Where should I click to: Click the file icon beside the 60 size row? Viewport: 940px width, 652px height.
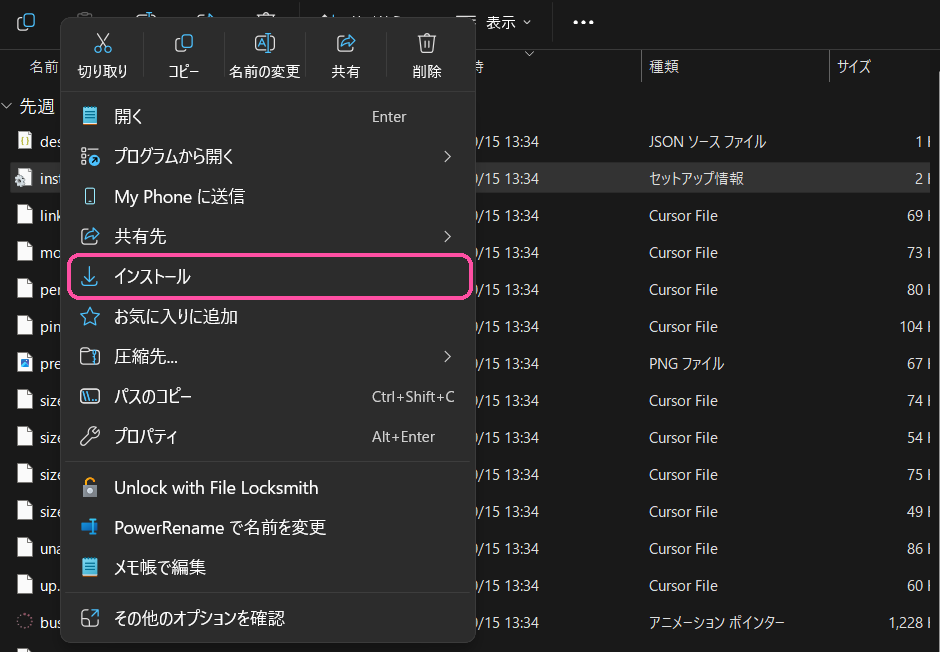click(x=25, y=584)
